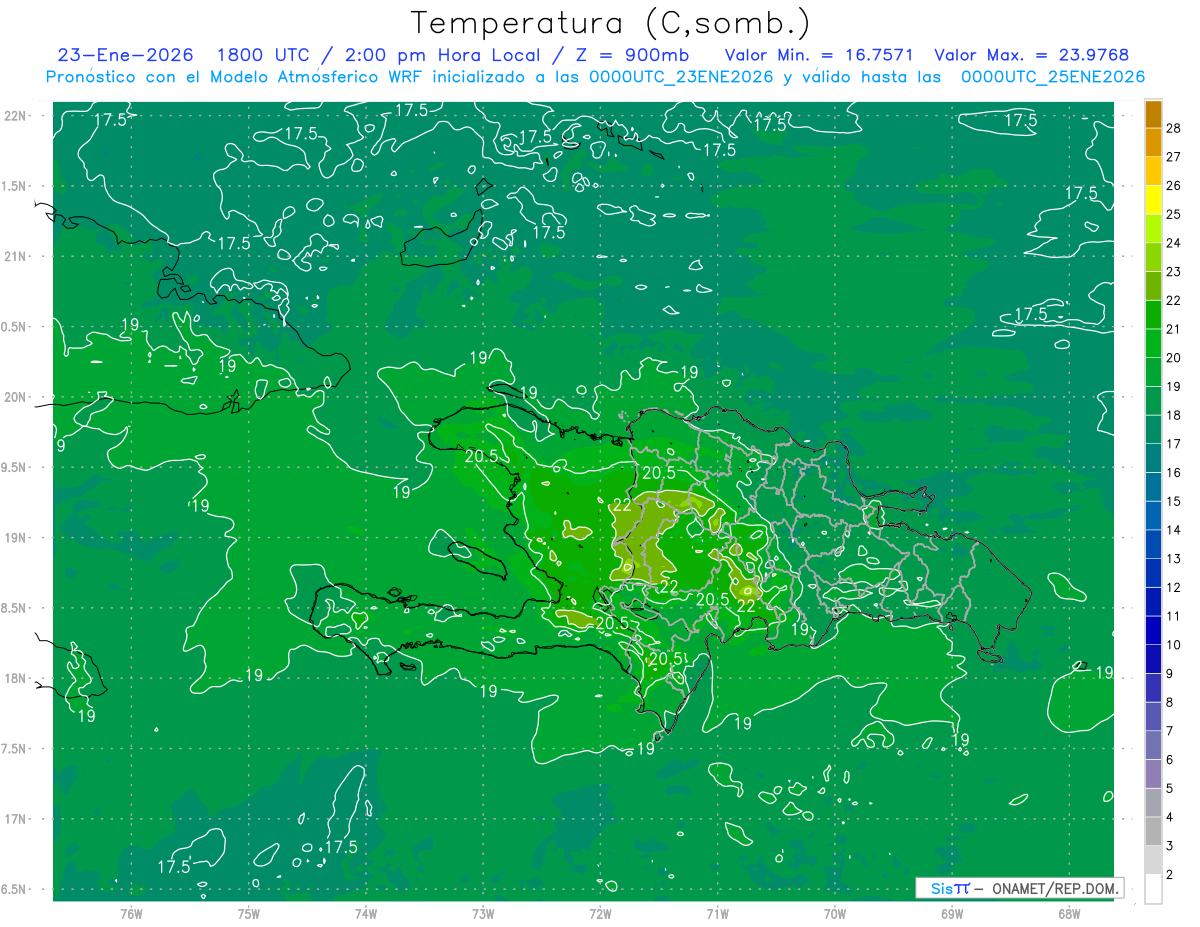Click the '75W' longitude axis label
1200x927 pixels.
[x=249, y=913]
